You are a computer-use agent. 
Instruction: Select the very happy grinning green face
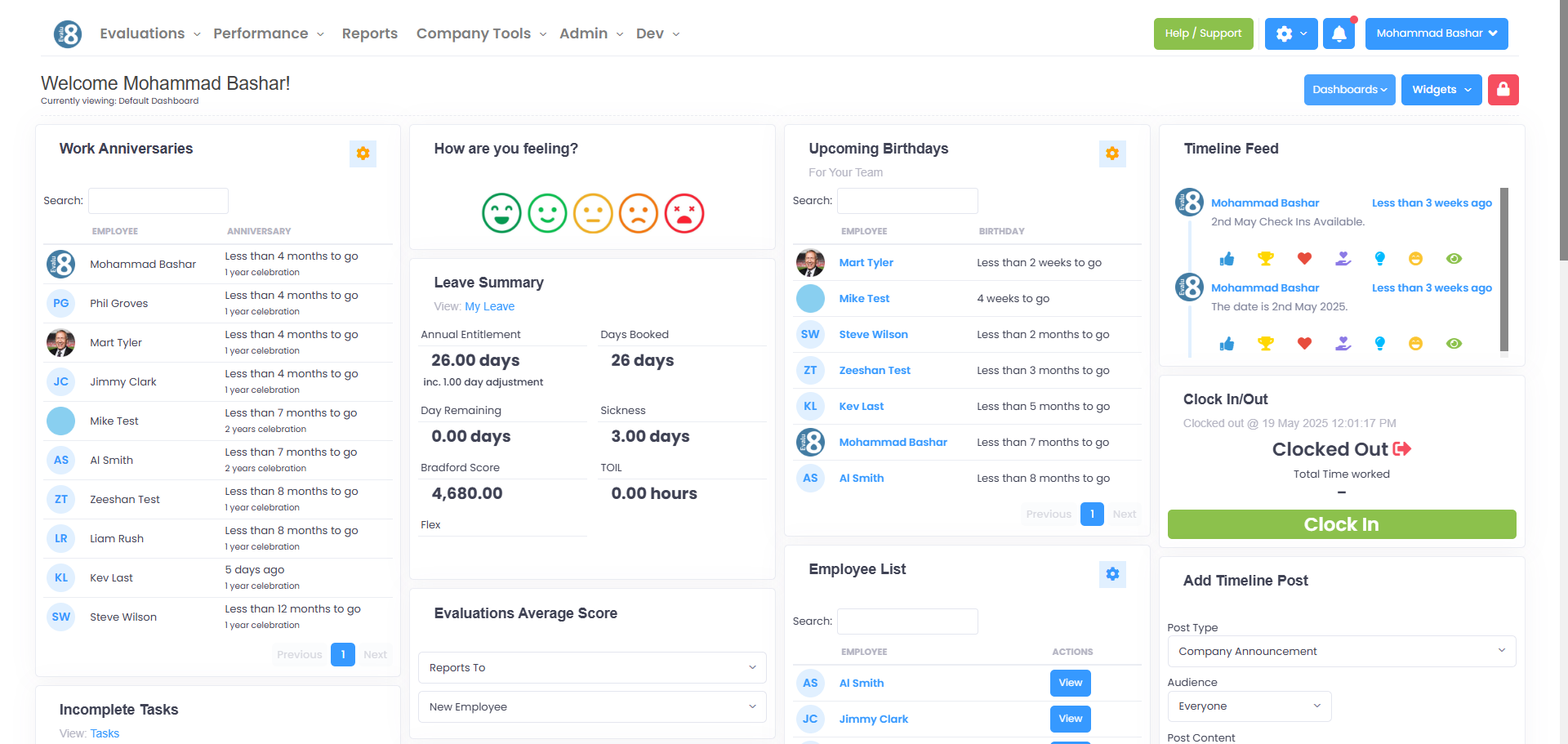point(501,213)
